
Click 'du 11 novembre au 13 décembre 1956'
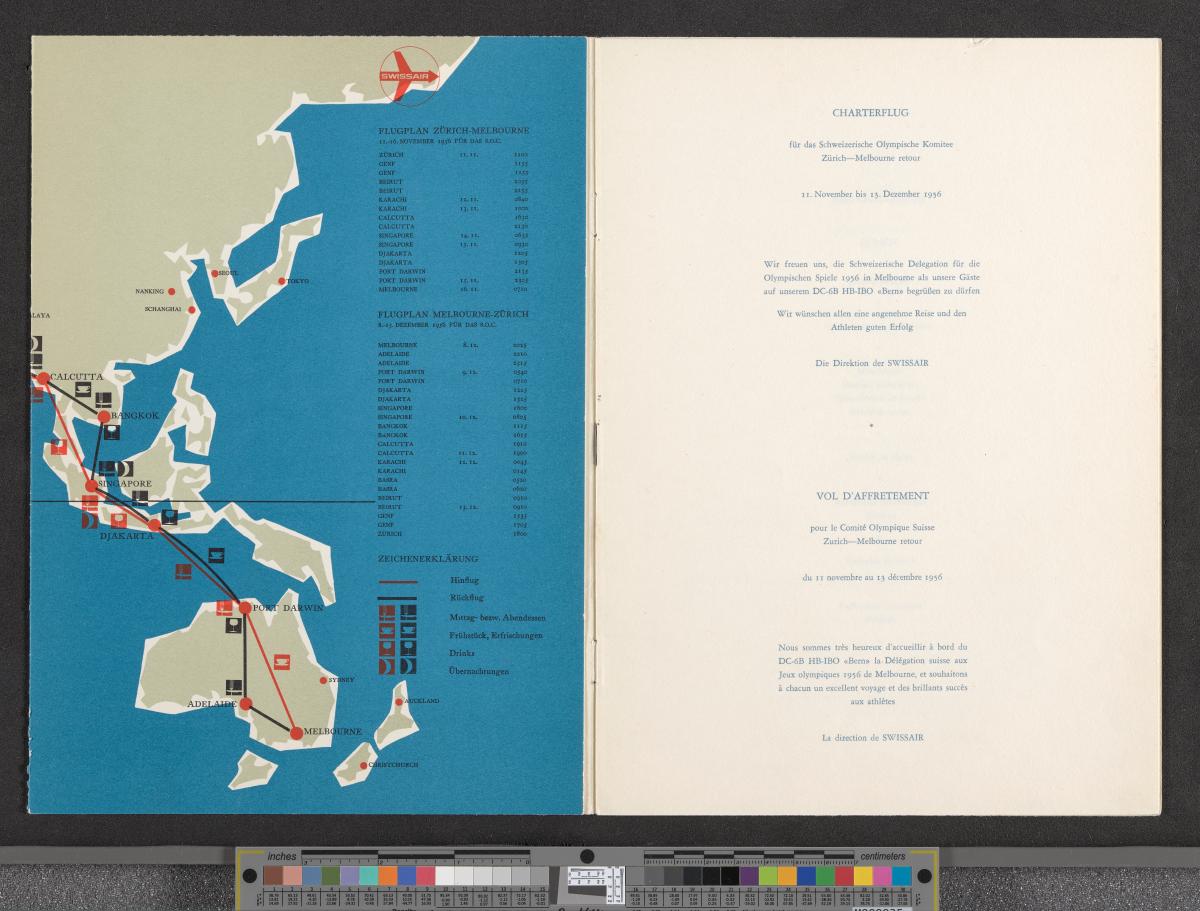(x=870, y=577)
